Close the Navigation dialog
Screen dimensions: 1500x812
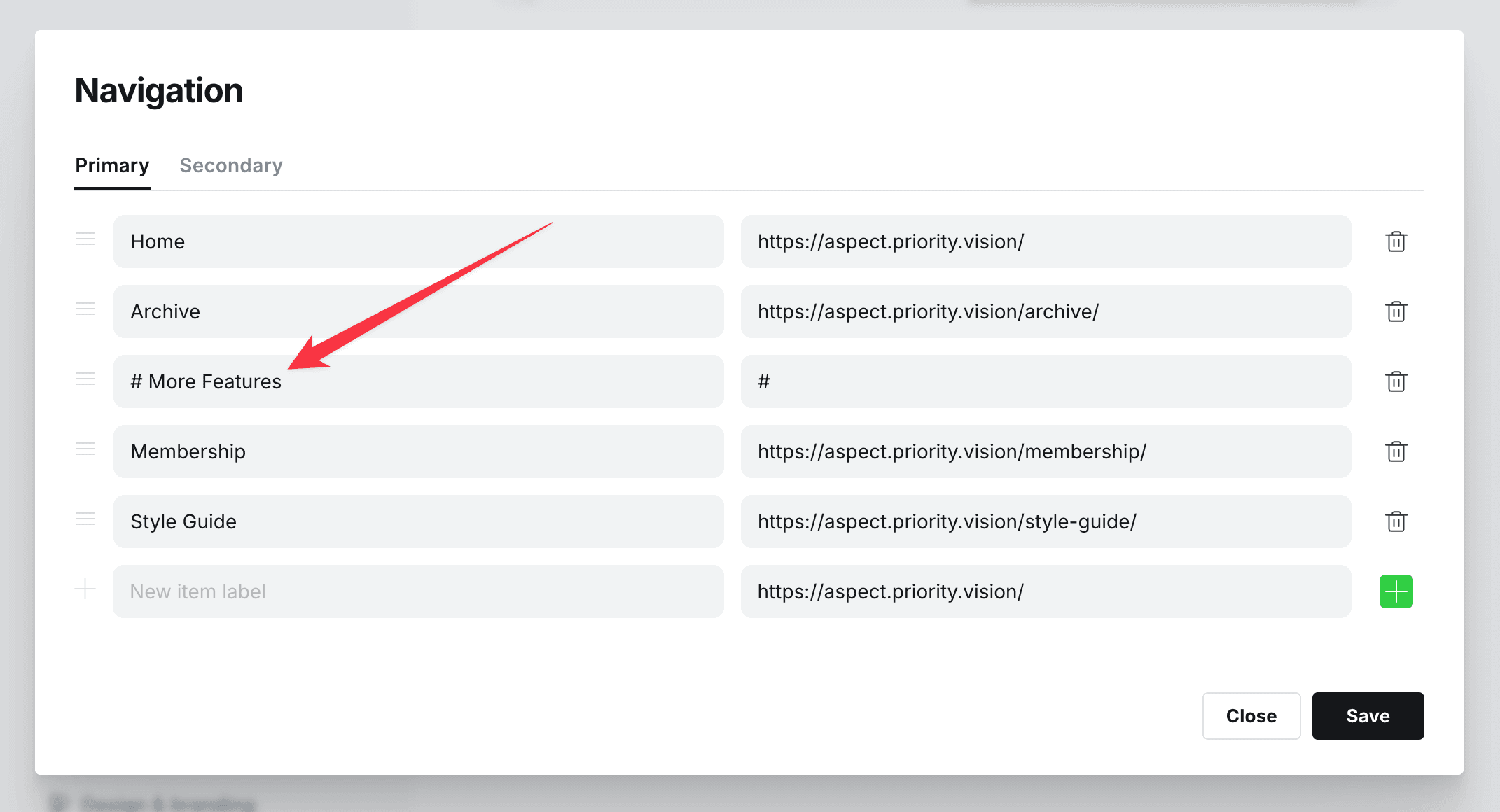(x=1251, y=716)
